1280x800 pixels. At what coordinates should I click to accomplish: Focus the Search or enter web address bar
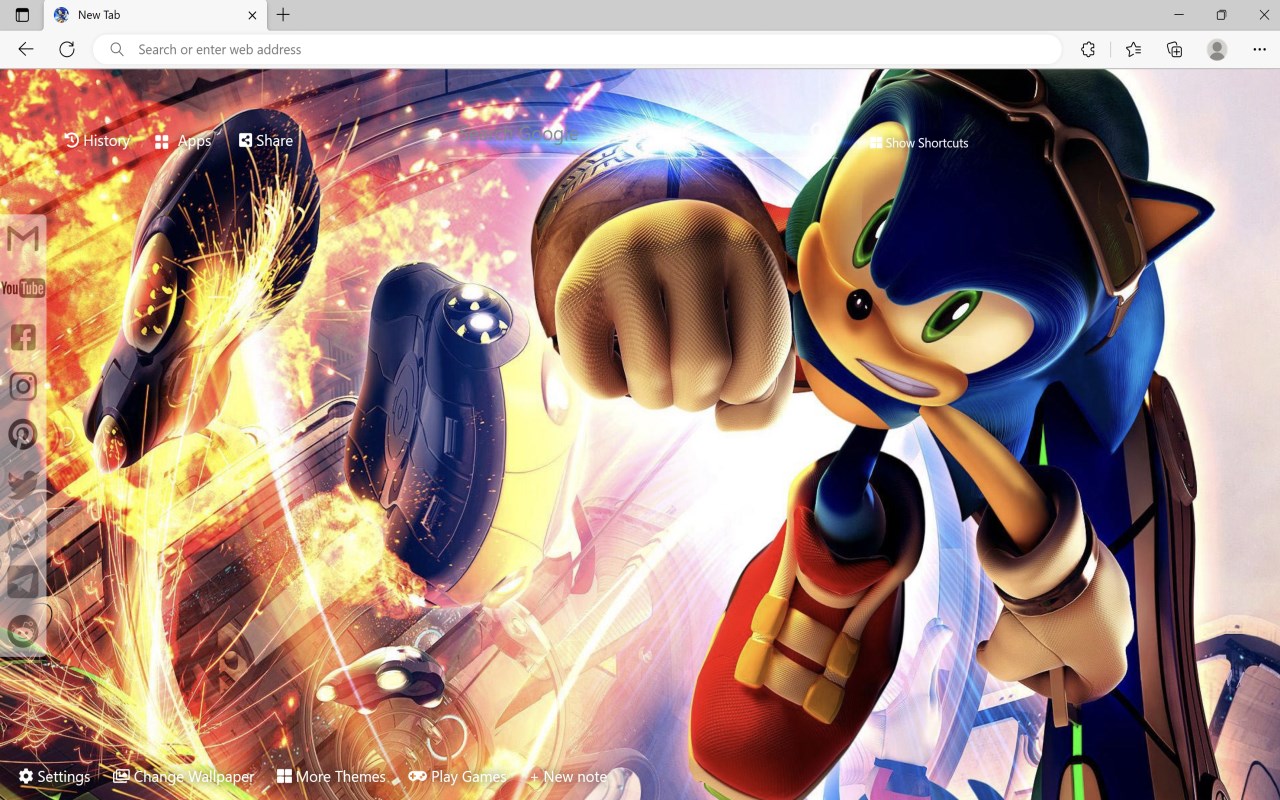(578, 49)
